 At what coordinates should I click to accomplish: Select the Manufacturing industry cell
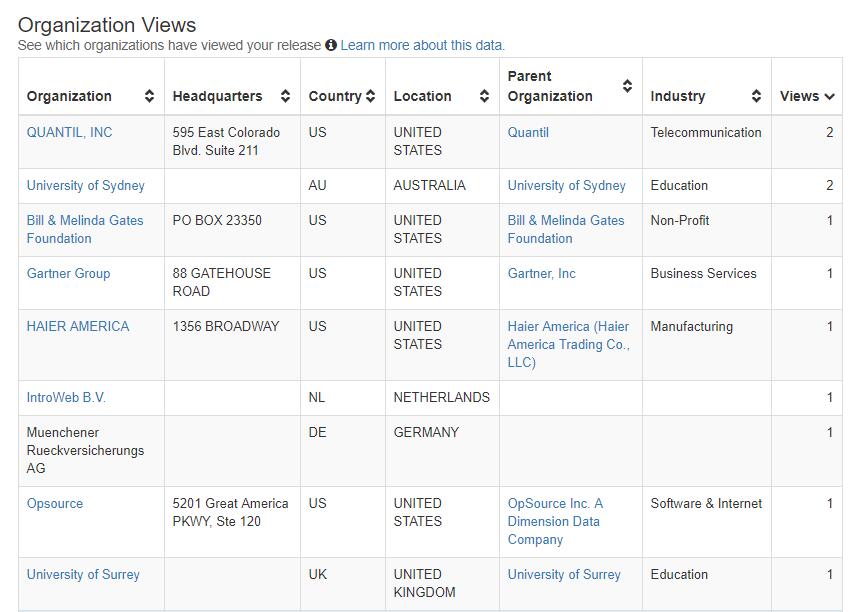pyautogui.click(x=707, y=345)
